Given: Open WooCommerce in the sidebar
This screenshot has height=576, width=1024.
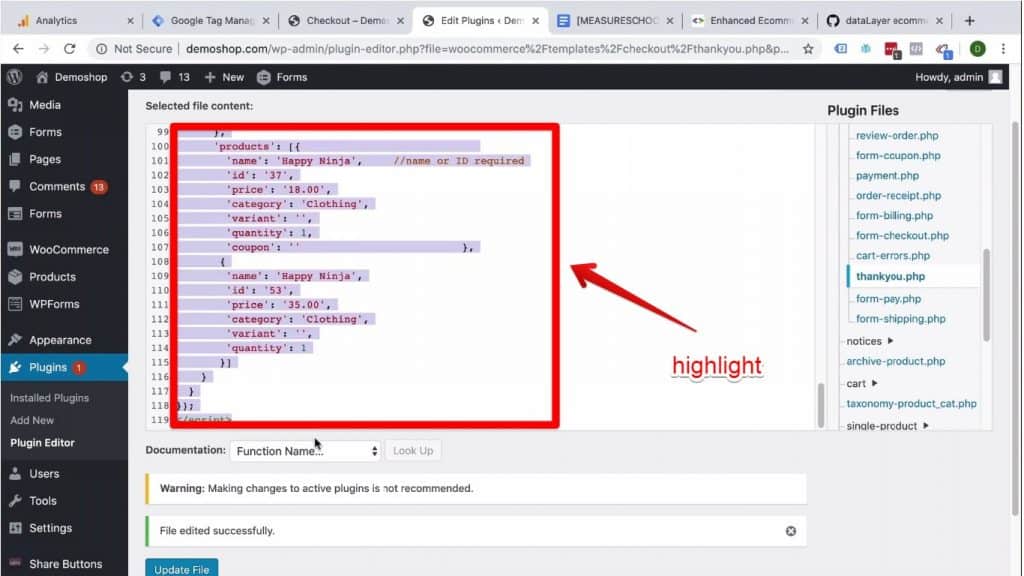Looking at the screenshot, I should coord(68,249).
